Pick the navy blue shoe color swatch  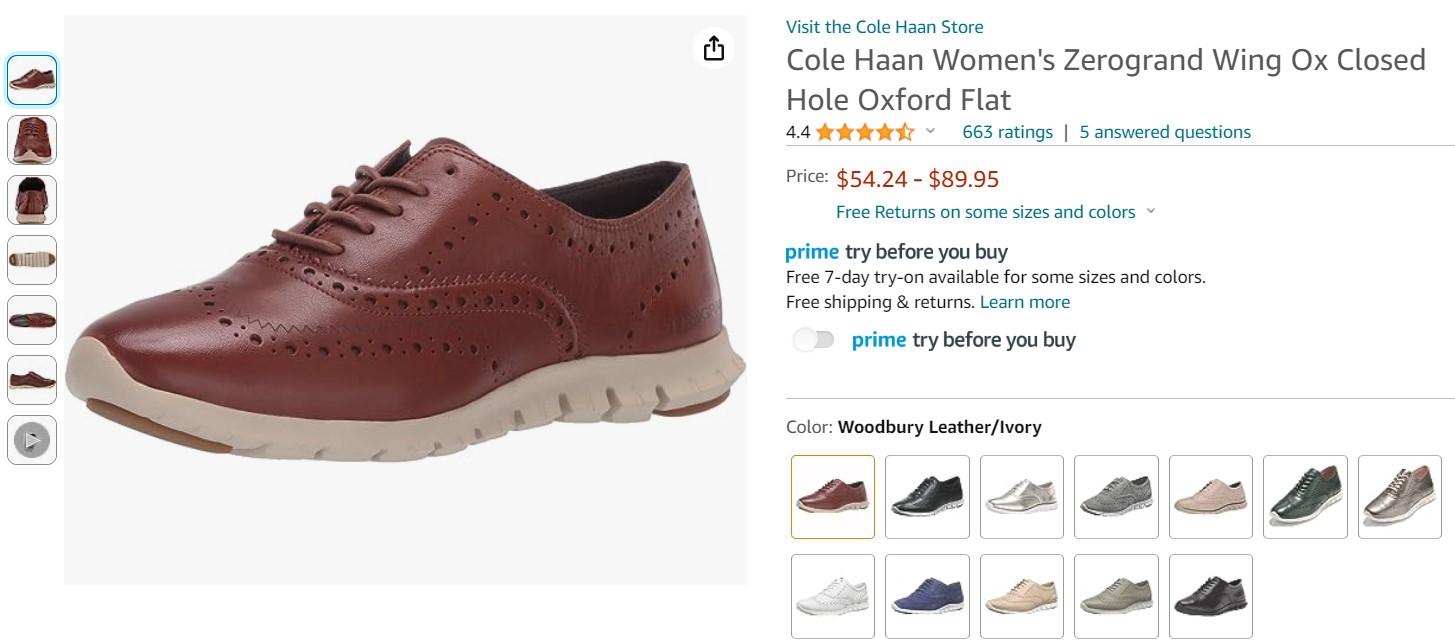927,596
